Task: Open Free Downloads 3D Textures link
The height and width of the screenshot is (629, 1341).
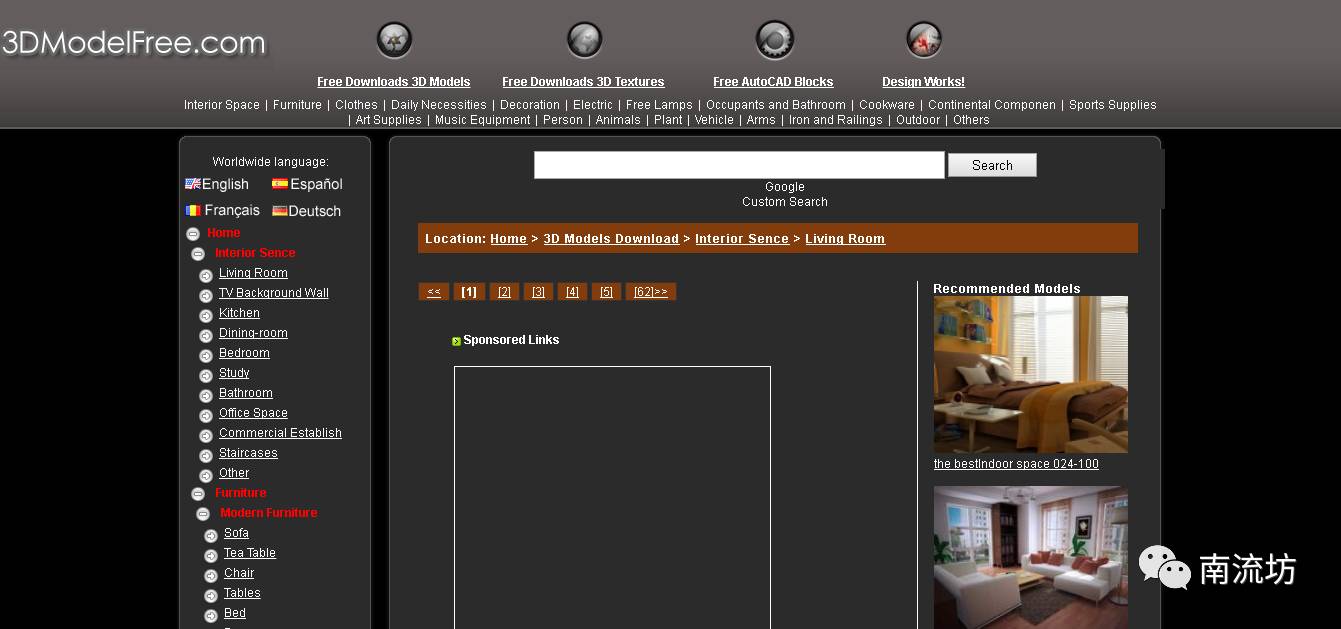Action: point(583,82)
